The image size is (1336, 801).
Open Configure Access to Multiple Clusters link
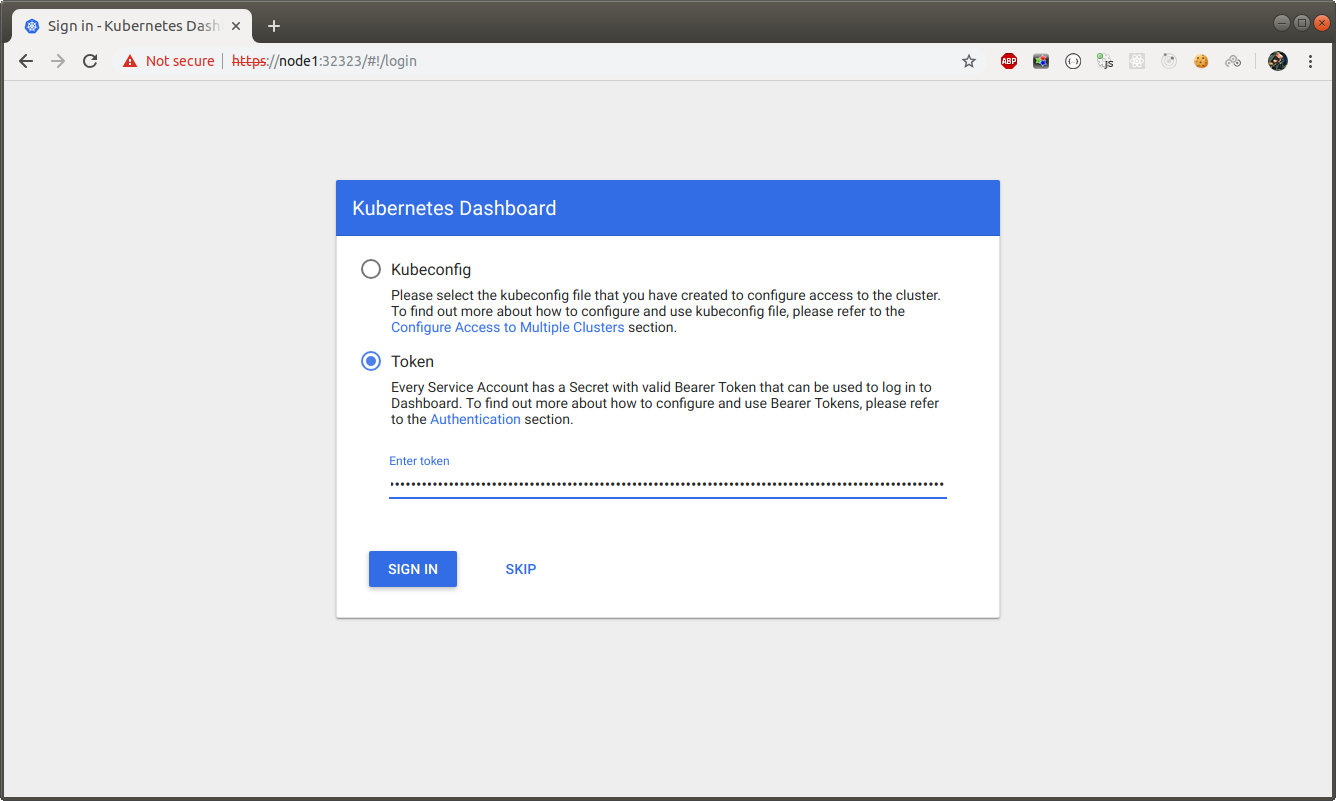tap(508, 327)
